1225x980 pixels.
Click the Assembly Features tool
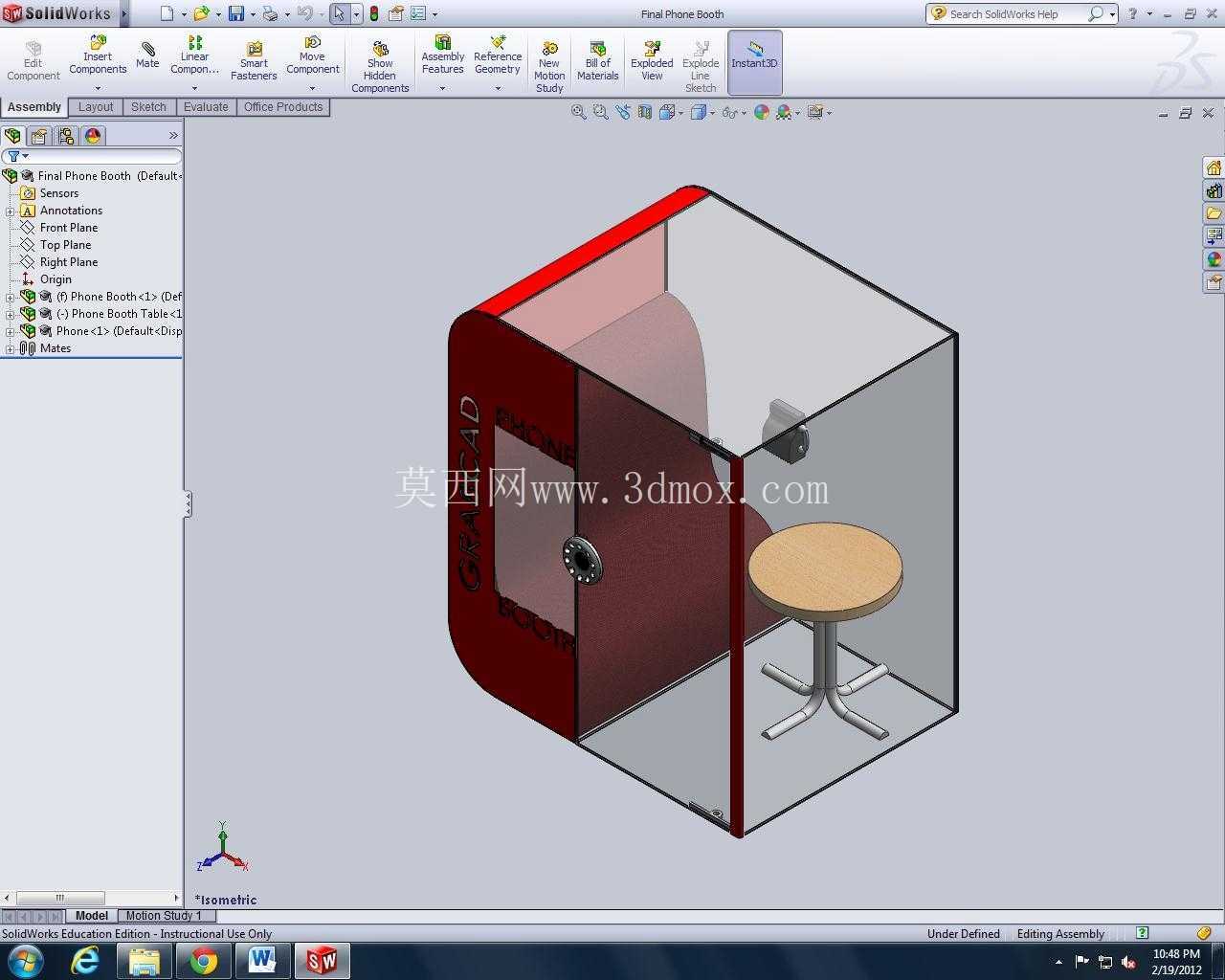tap(443, 56)
